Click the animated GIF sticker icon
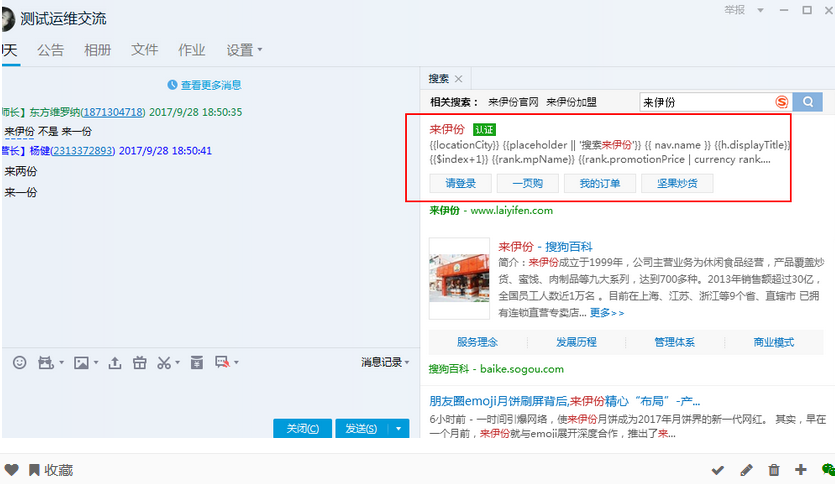The image size is (835, 484). click(46, 363)
